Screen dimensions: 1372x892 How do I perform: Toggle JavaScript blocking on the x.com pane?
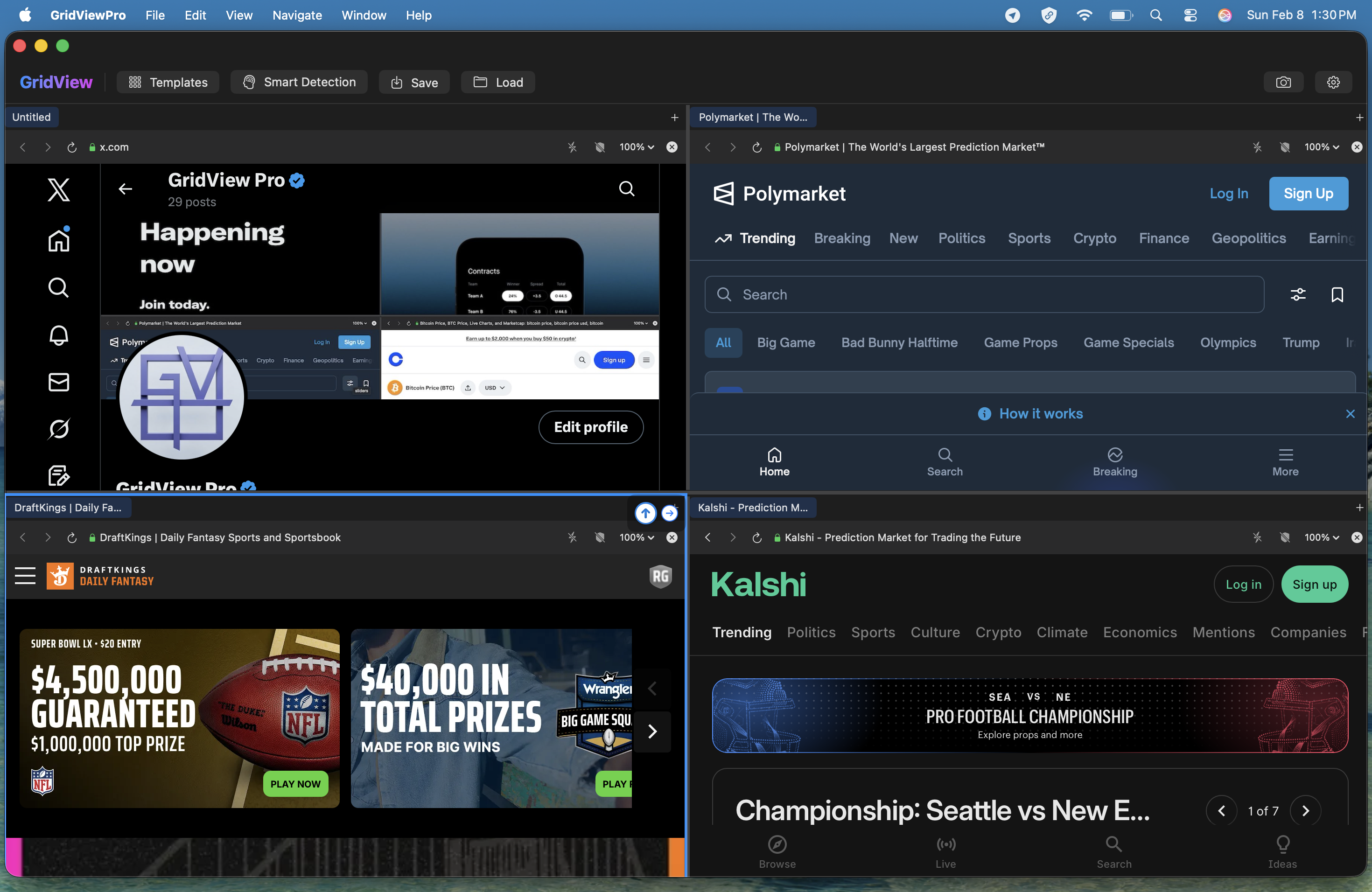572,147
